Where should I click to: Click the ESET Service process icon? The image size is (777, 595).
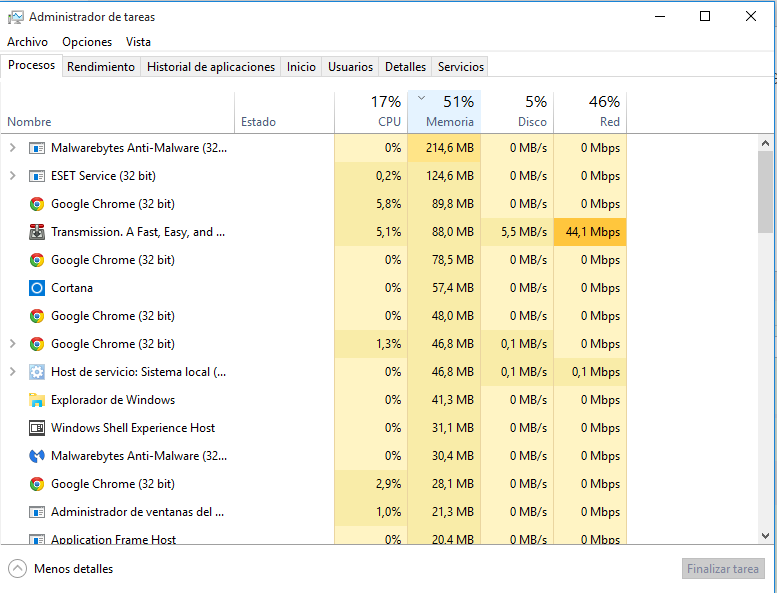pos(37,176)
